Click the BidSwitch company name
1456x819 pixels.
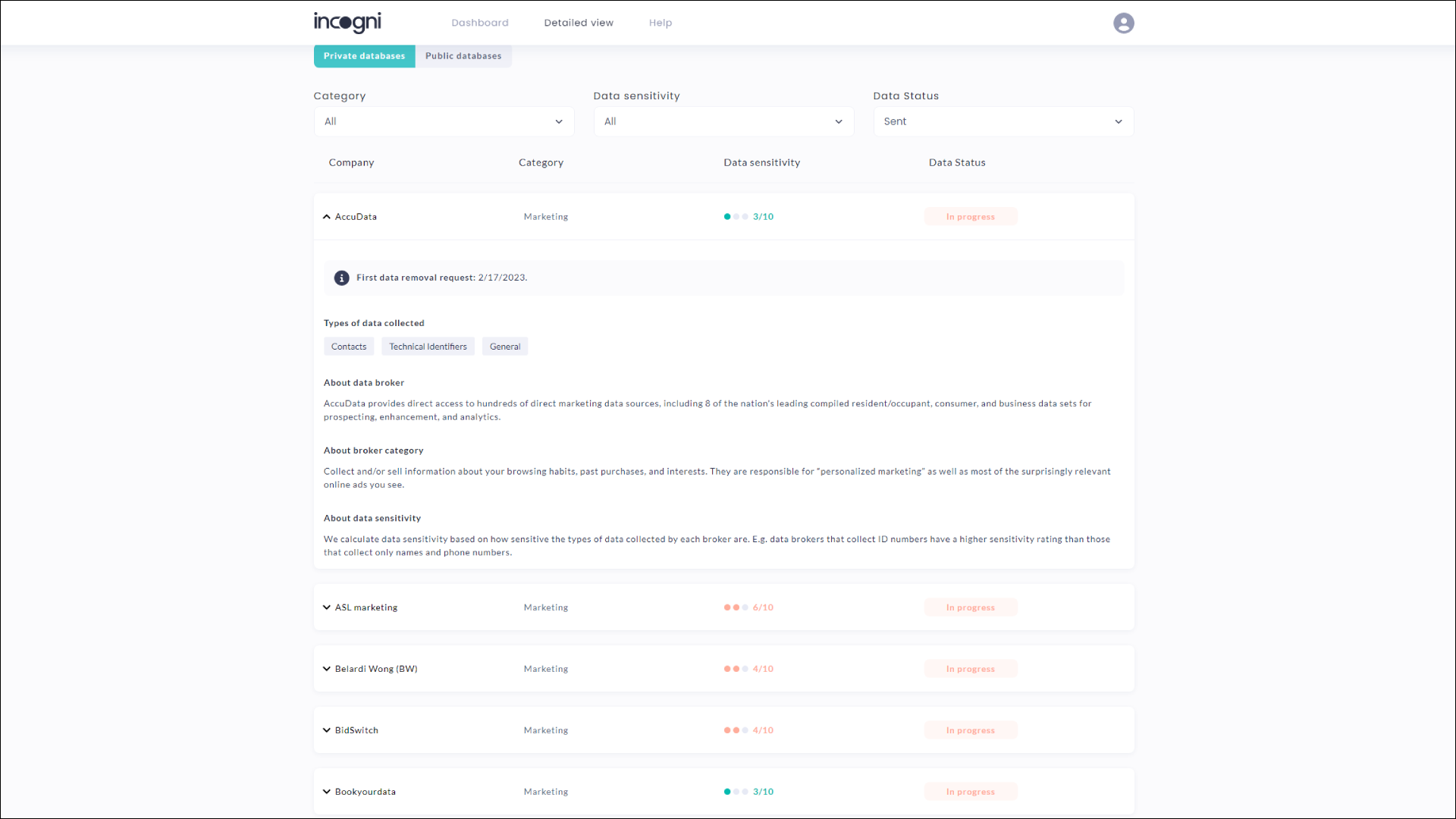click(356, 730)
